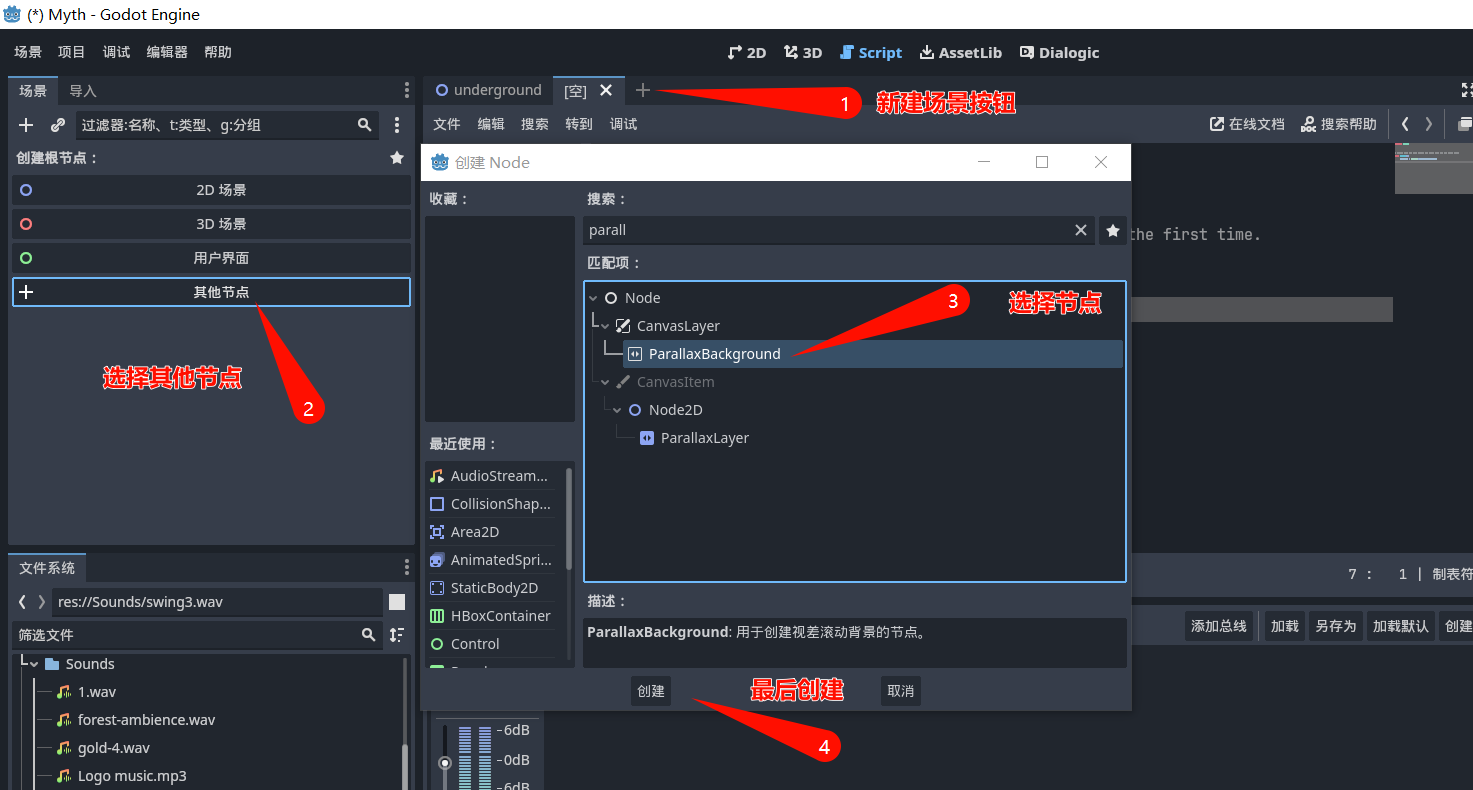Open the 项目 main menu
1473x790 pixels.
72,52
